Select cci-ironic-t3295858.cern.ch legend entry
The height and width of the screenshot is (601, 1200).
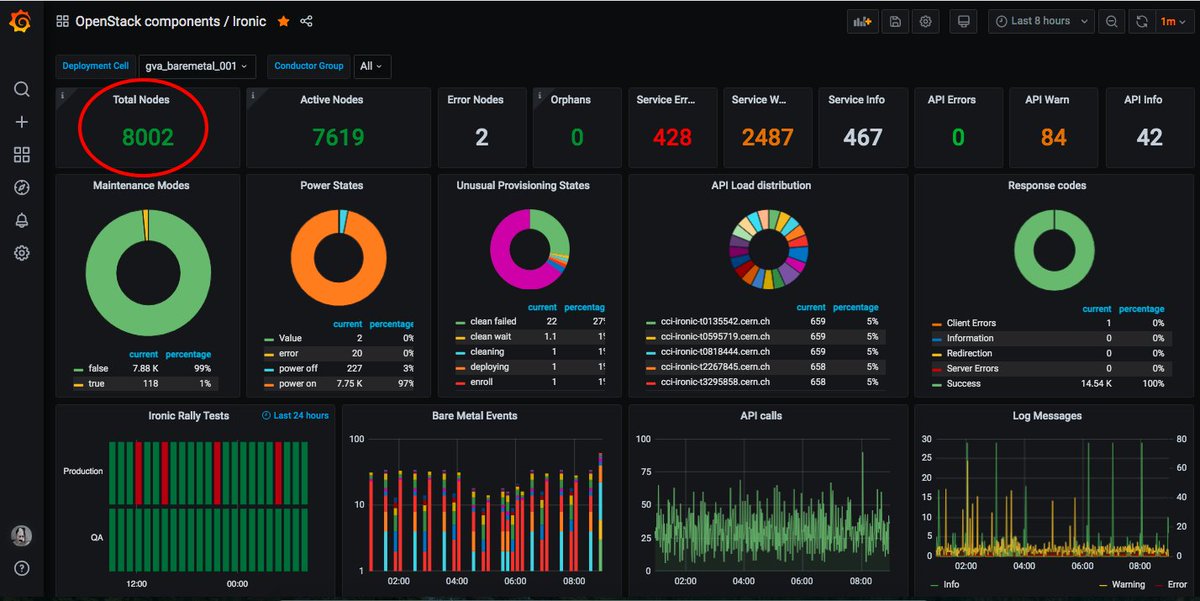pos(715,383)
